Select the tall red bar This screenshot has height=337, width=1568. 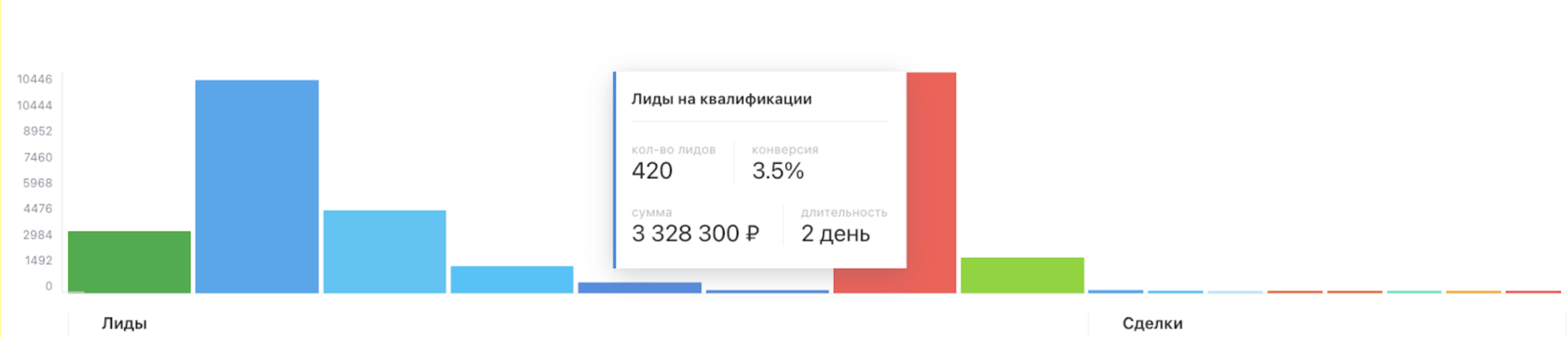click(931, 182)
